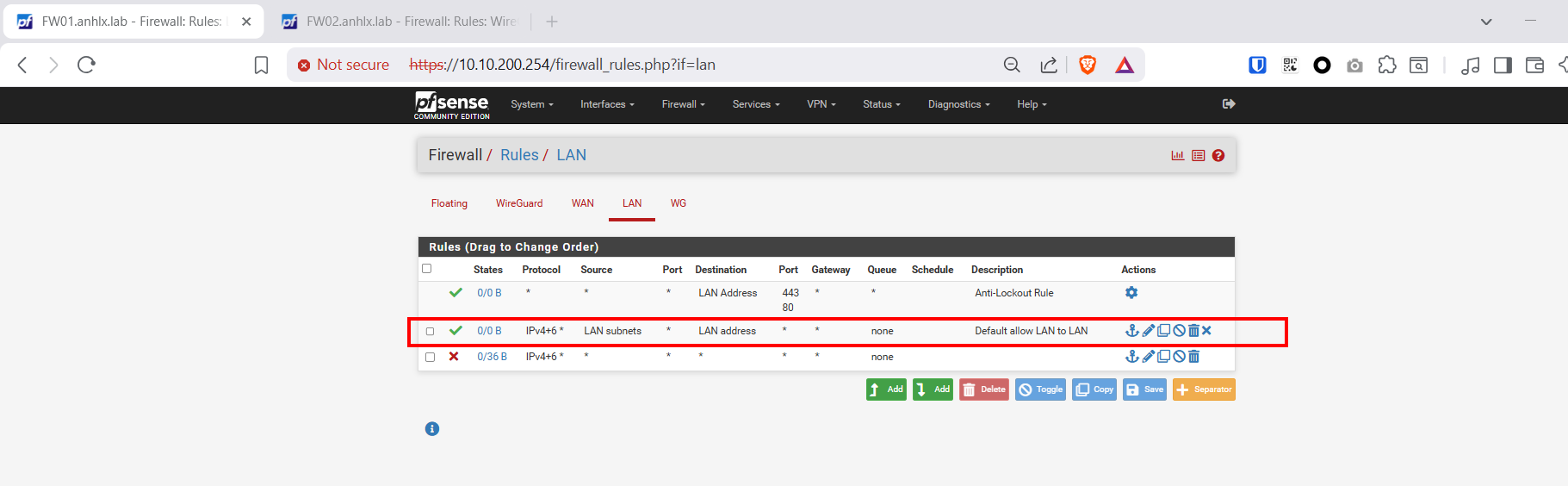The height and width of the screenshot is (486, 1568).
Task: Open the Diagnostics dropdown menu
Action: coord(958,104)
